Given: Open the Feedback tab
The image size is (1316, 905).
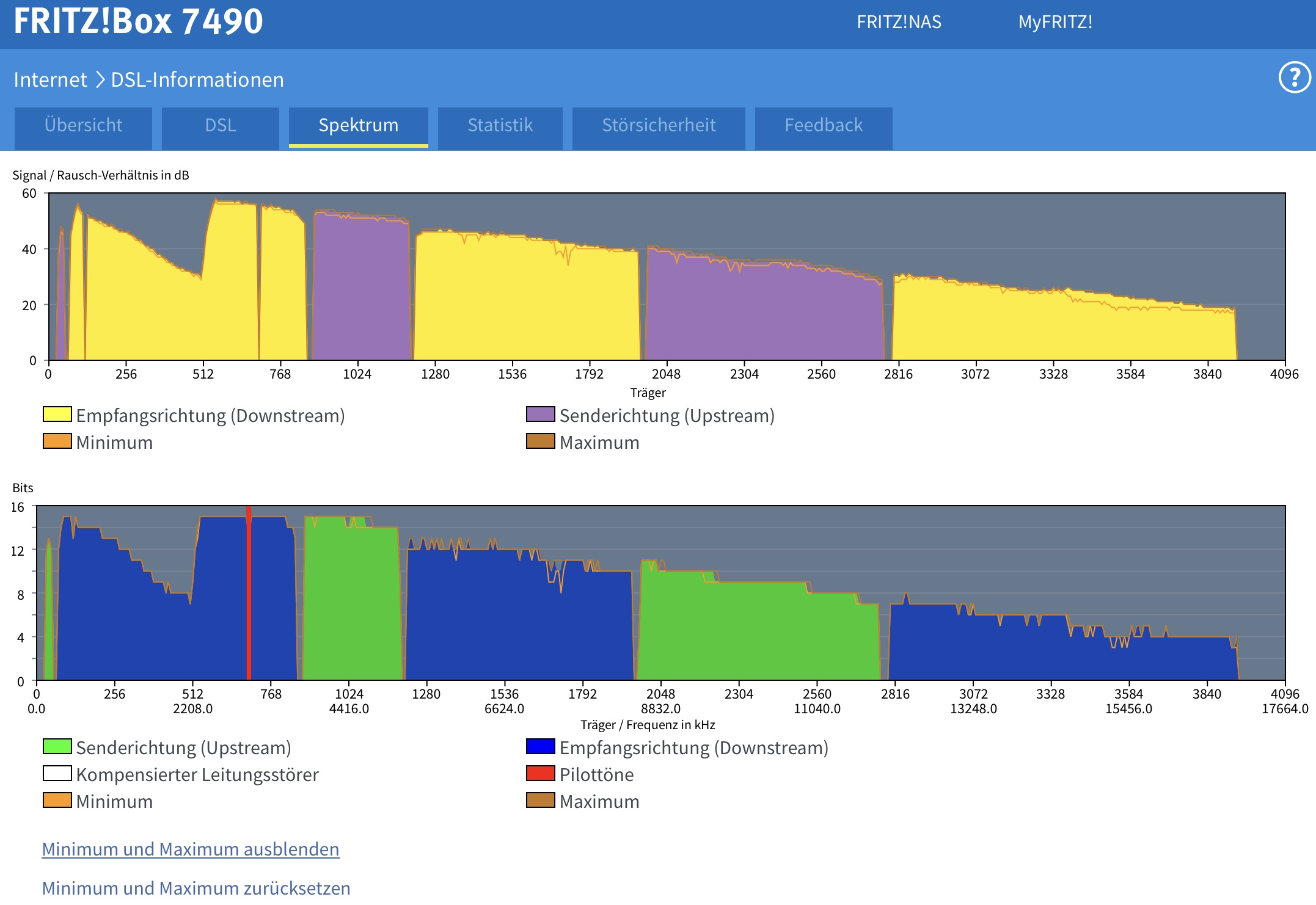Looking at the screenshot, I should [823, 126].
